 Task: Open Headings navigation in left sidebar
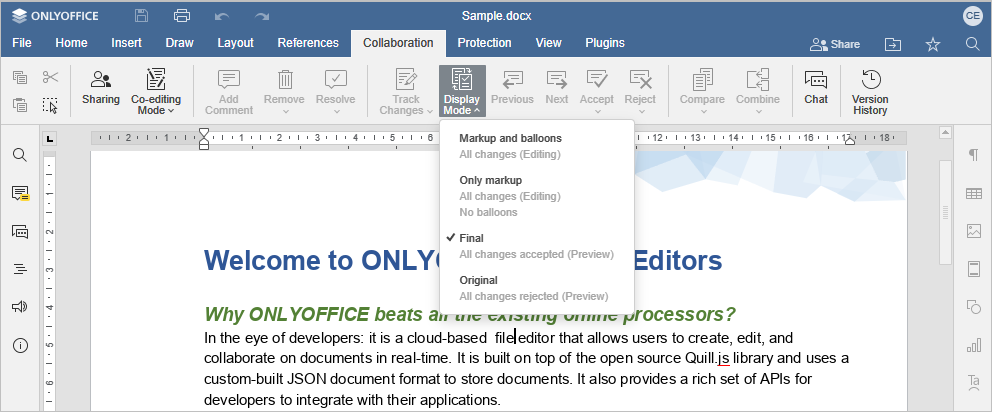click(20, 269)
